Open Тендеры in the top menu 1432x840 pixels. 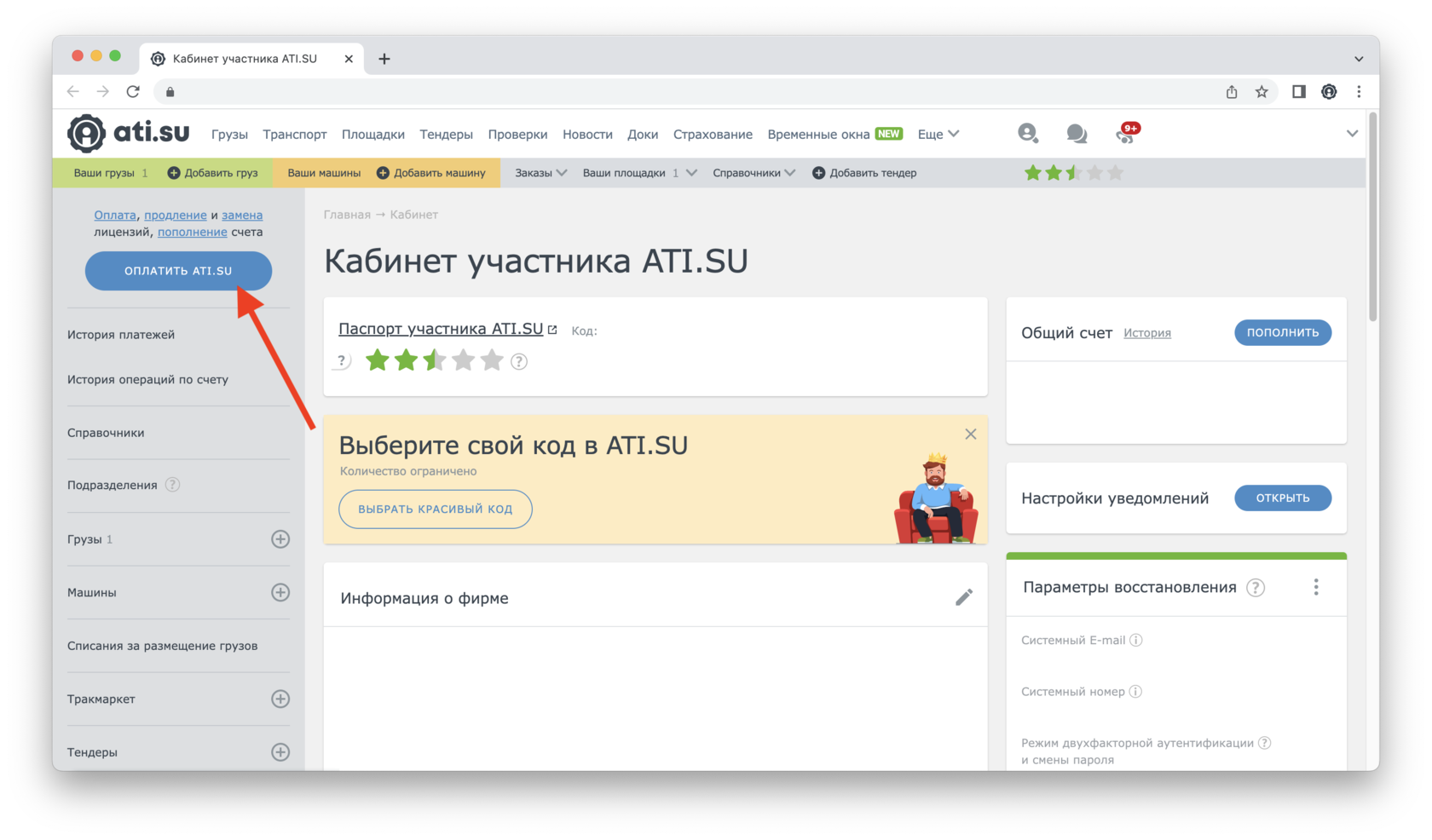(446, 134)
